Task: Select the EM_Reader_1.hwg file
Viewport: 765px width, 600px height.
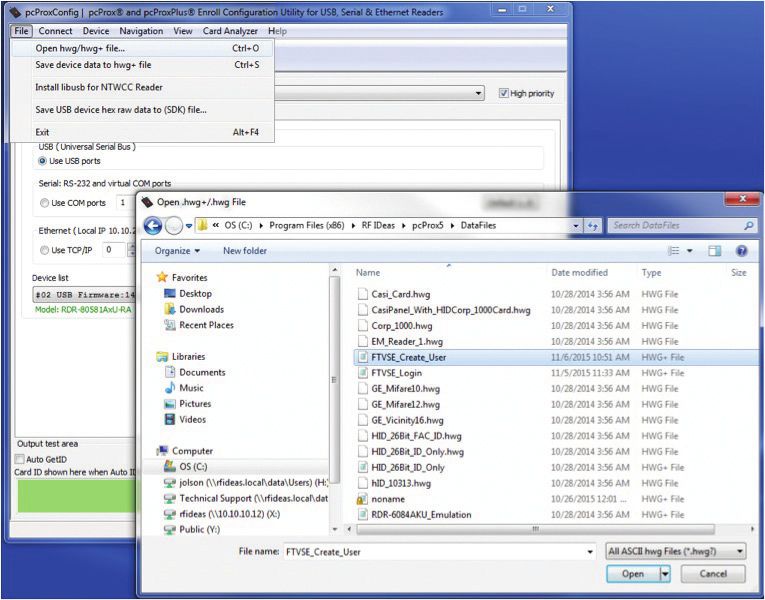Action: click(407, 341)
